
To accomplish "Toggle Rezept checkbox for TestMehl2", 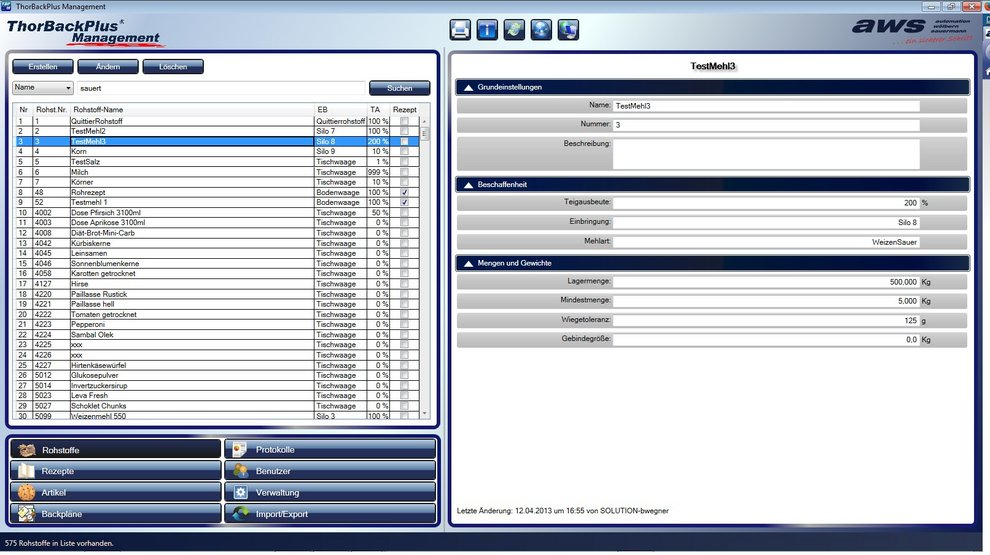I will 404,131.
